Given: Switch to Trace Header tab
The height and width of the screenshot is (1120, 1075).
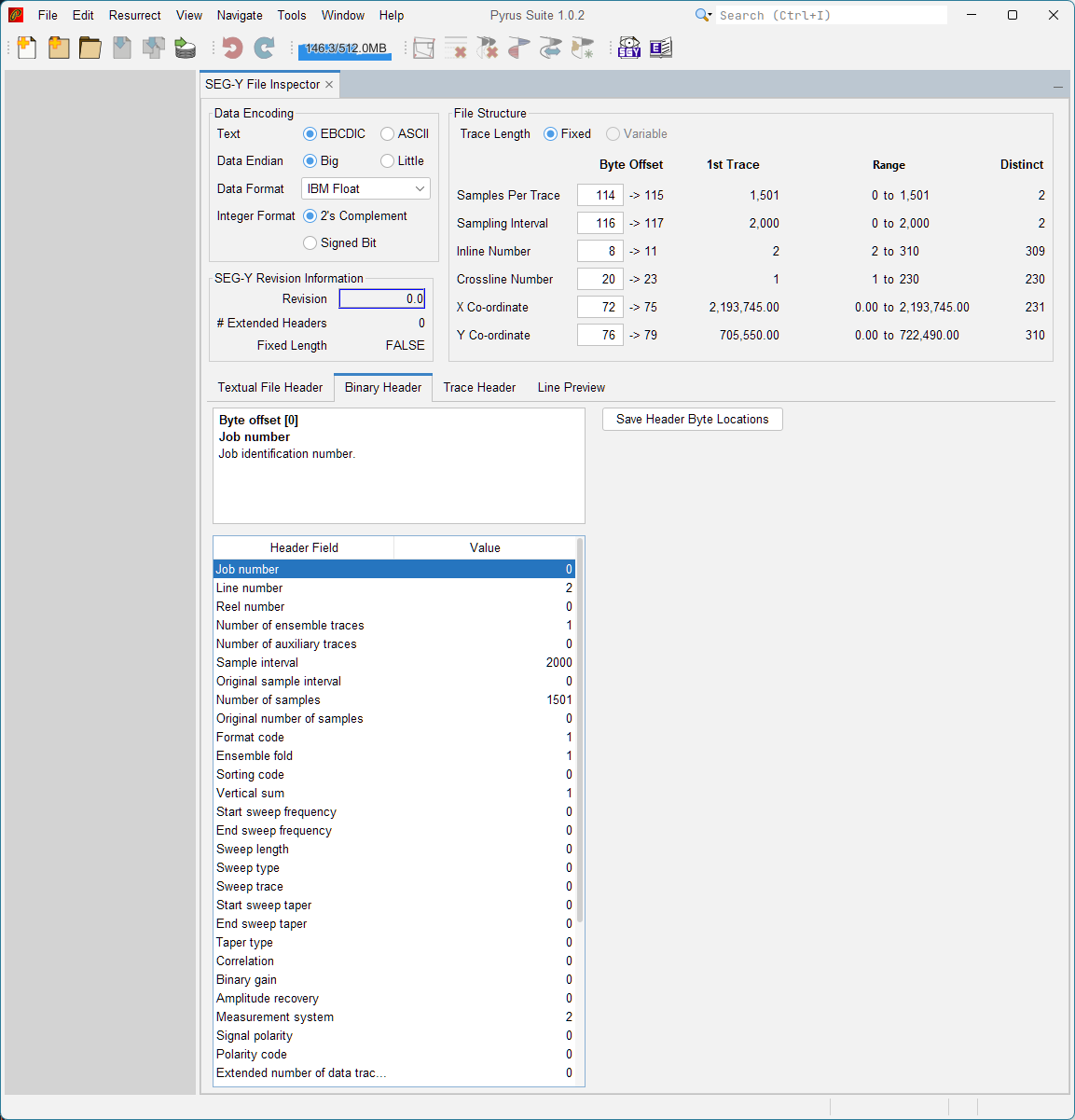Looking at the screenshot, I should [479, 387].
